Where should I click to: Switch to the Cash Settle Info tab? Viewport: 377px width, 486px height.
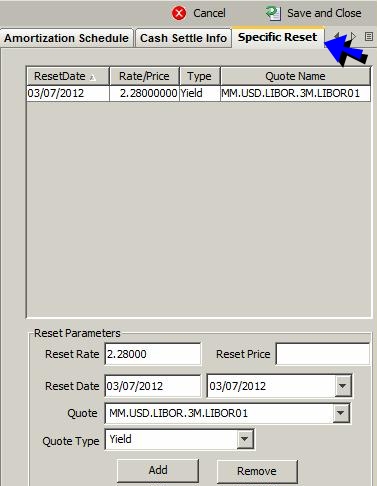(x=183, y=38)
